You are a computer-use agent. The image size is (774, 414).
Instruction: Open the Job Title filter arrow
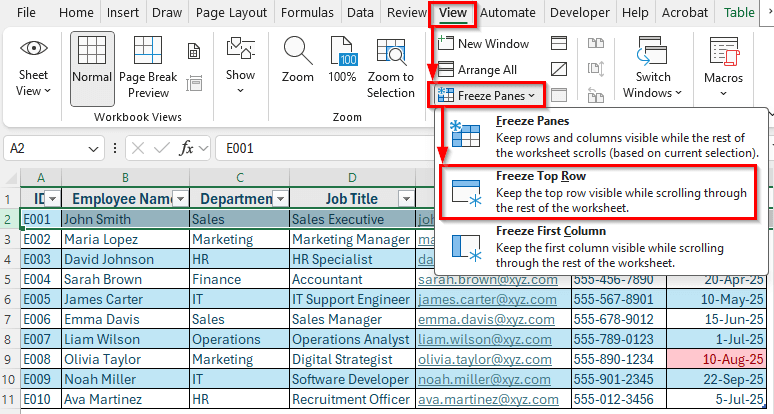pyautogui.click(x=406, y=199)
